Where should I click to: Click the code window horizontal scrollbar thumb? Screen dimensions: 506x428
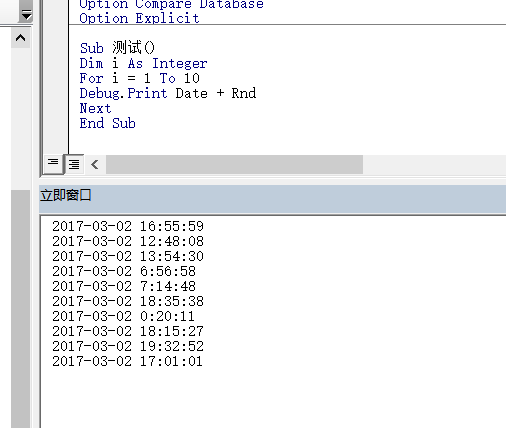pyautogui.click(x=234, y=164)
